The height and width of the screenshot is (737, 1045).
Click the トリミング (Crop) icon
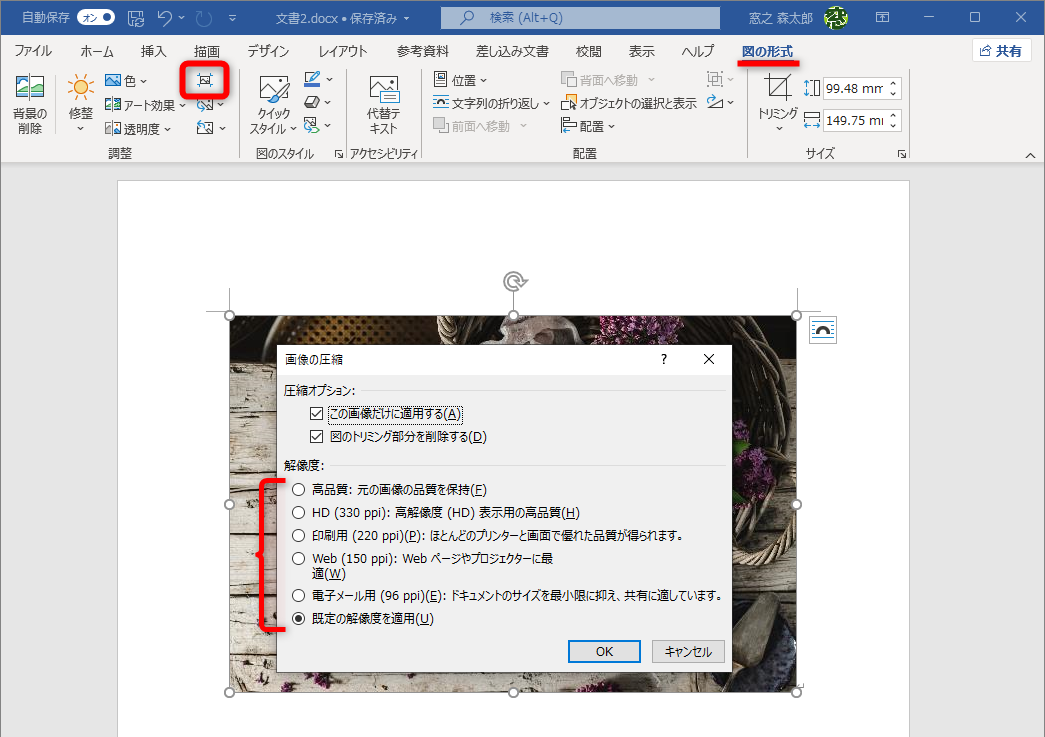point(777,87)
